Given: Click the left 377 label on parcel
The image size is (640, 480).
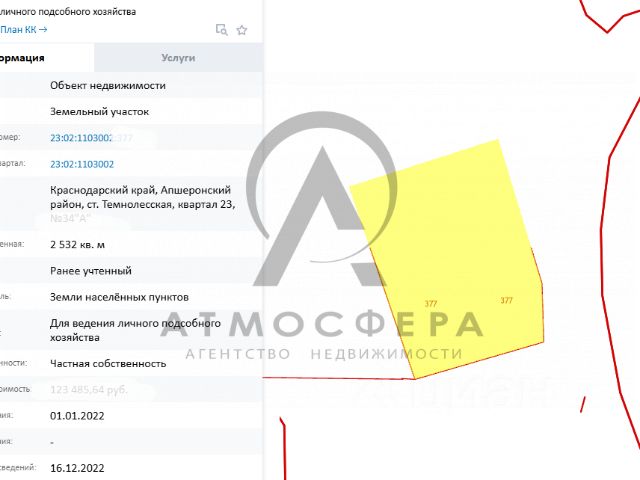Looking at the screenshot, I should (x=431, y=304).
